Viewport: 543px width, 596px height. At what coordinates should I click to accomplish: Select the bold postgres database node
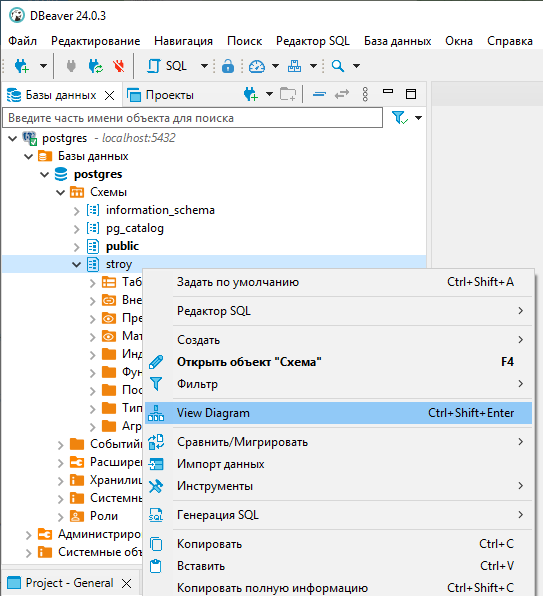[x=98, y=174]
